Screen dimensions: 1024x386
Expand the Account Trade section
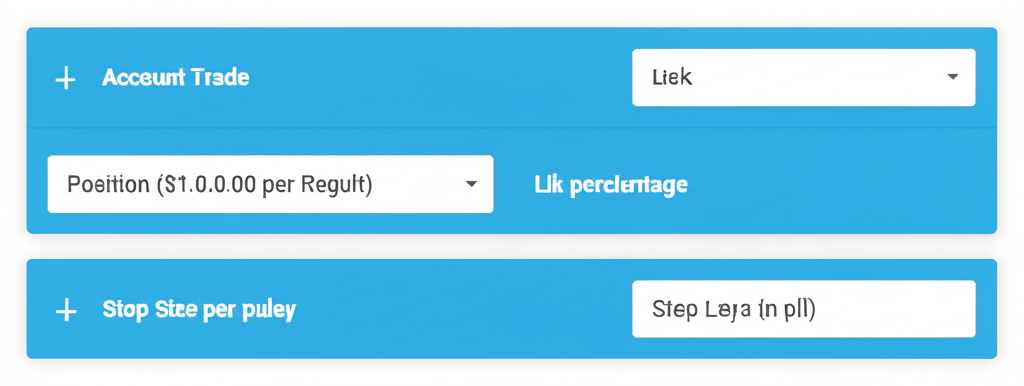click(x=65, y=79)
